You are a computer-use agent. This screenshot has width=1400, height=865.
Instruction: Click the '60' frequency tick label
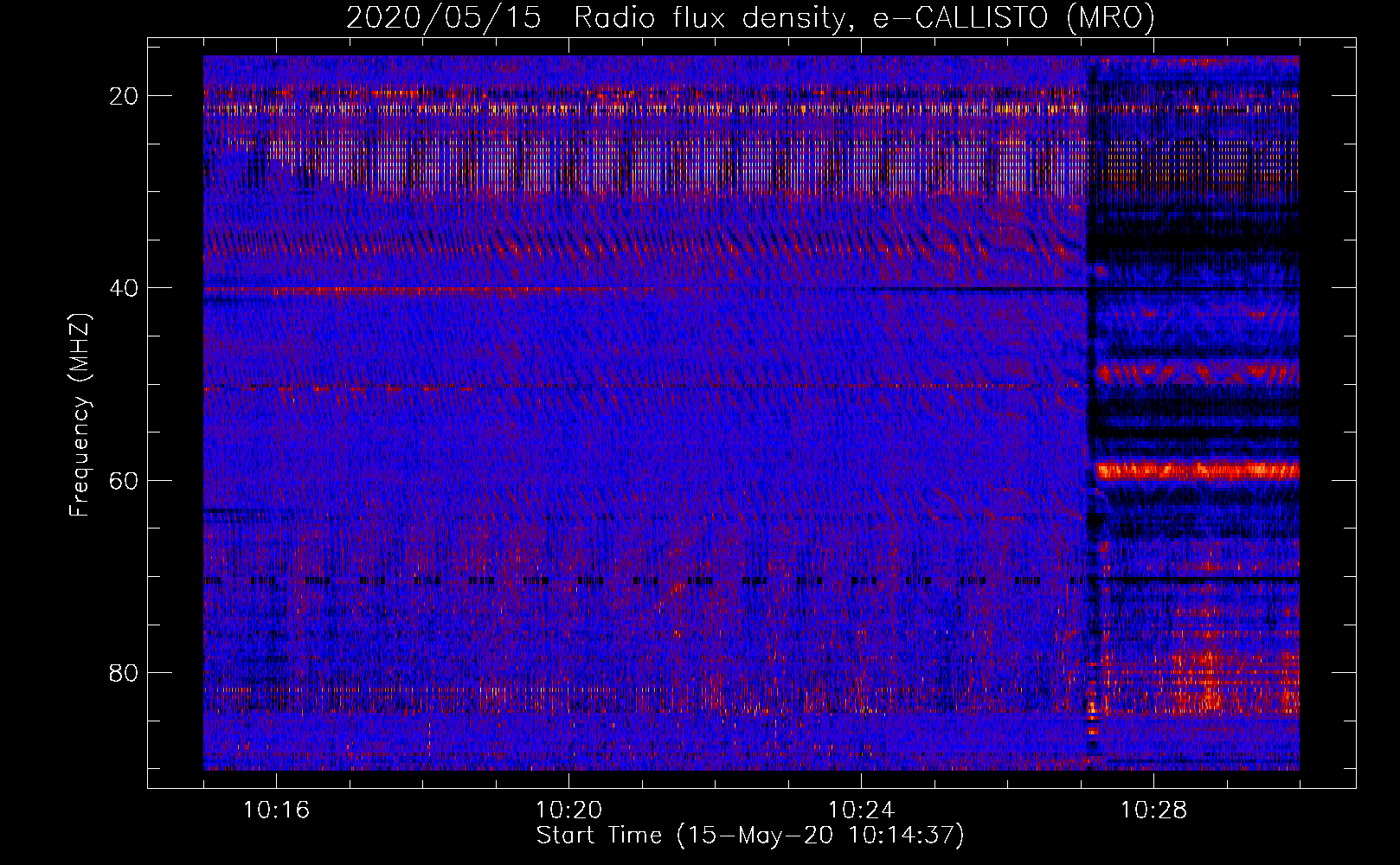125,480
